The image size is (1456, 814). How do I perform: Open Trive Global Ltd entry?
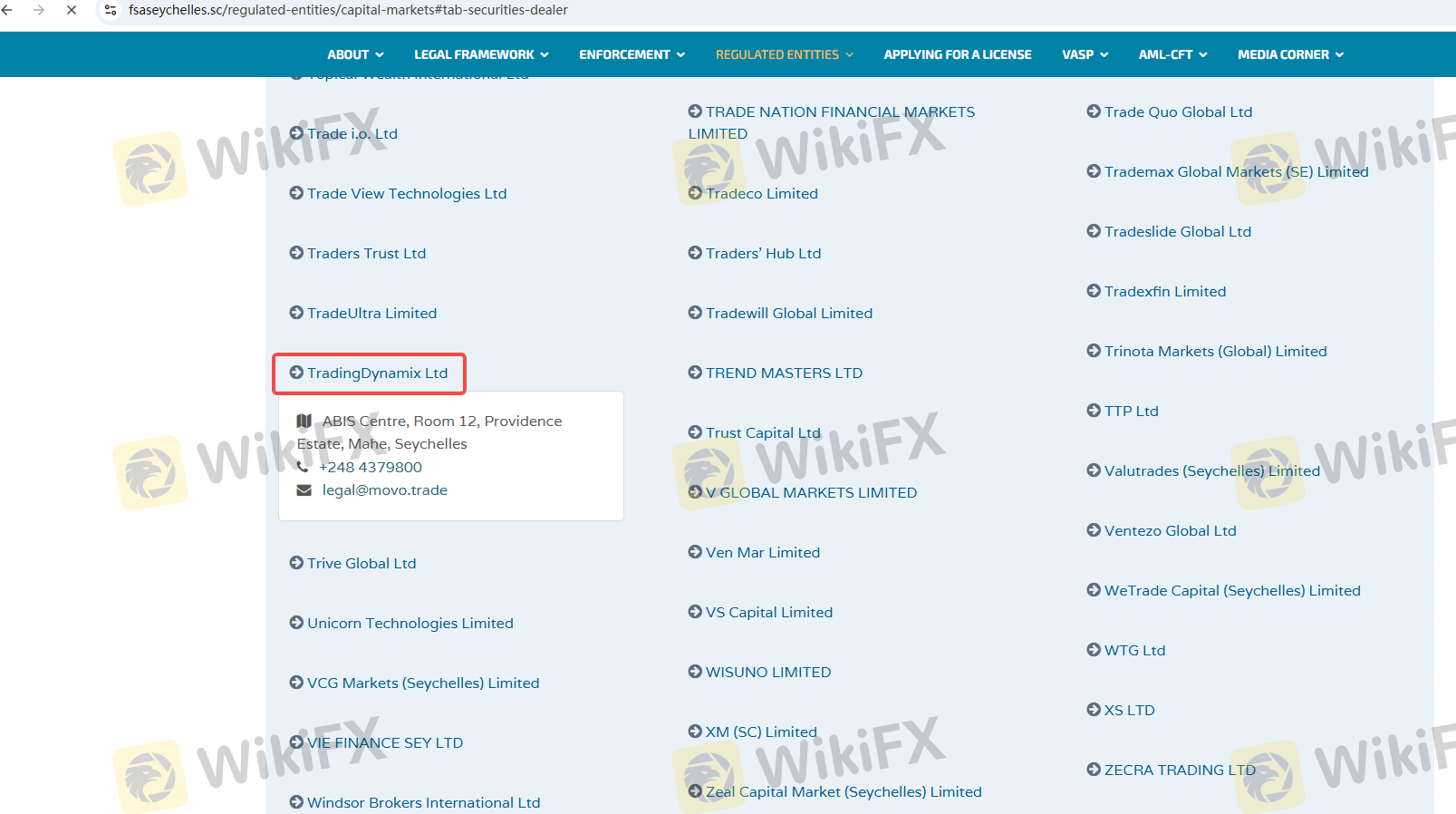[x=362, y=563]
